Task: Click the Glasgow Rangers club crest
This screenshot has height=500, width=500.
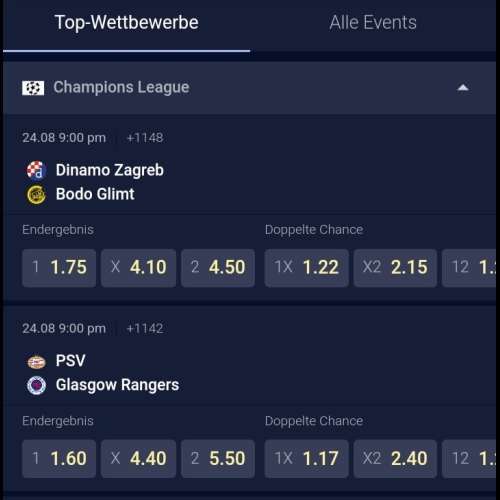Action: tap(36, 385)
